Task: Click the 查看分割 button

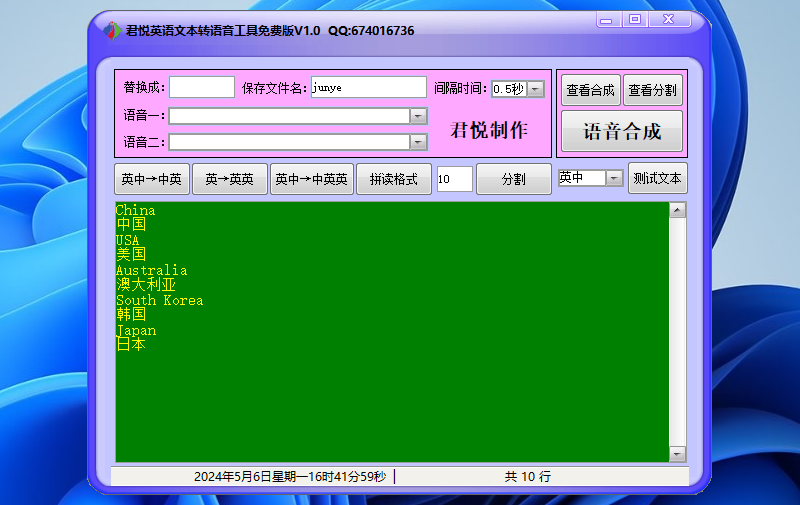Action: click(653, 90)
